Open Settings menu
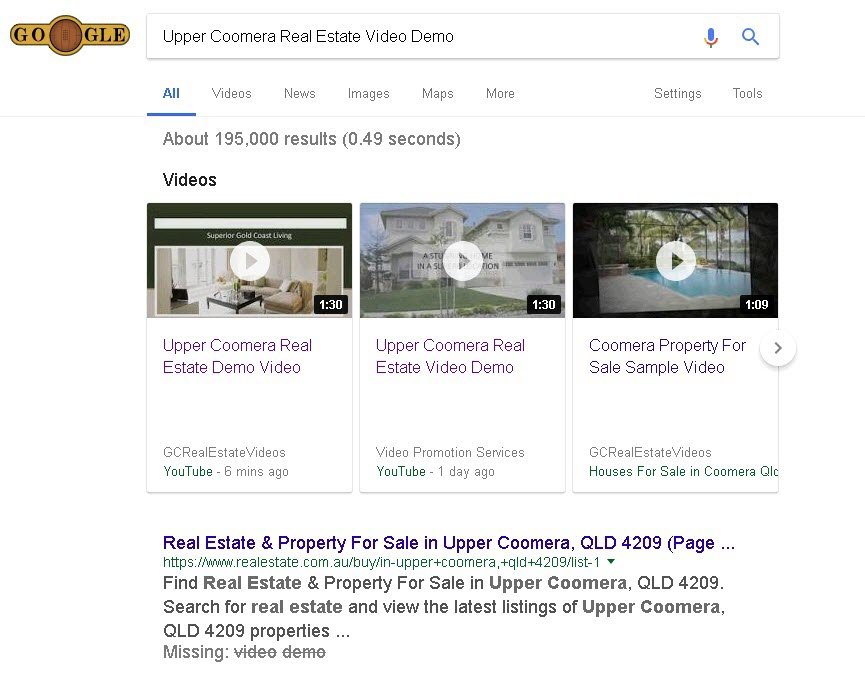Viewport: 865px width, 673px height. point(677,93)
